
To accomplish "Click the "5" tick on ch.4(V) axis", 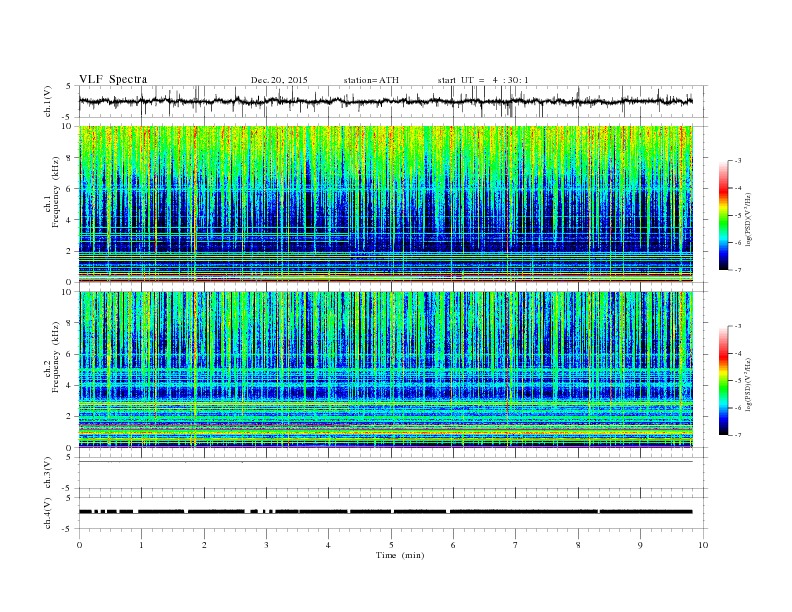I will (x=69, y=498).
